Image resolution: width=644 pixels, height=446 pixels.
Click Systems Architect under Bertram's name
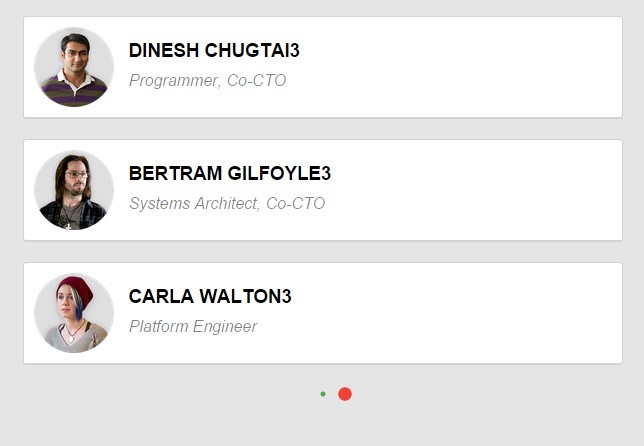193,203
